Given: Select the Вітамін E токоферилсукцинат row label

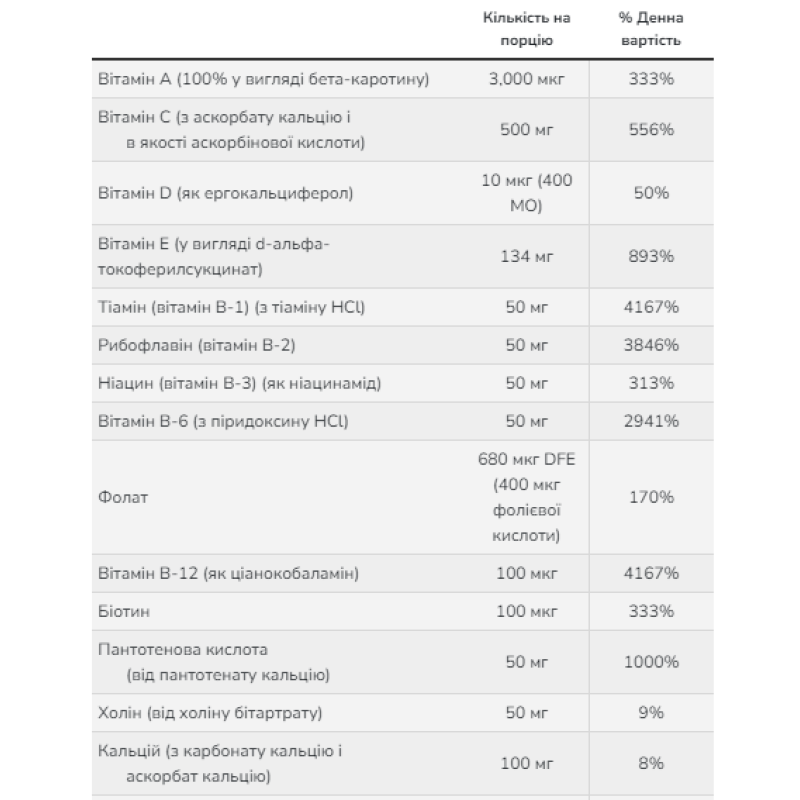Looking at the screenshot, I should [x=214, y=256].
